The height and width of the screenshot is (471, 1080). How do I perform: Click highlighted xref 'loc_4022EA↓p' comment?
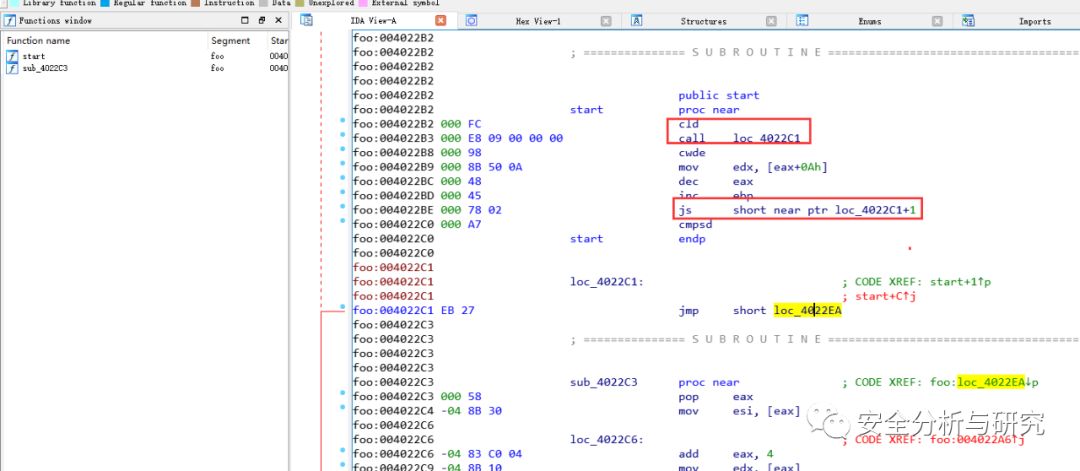click(997, 382)
